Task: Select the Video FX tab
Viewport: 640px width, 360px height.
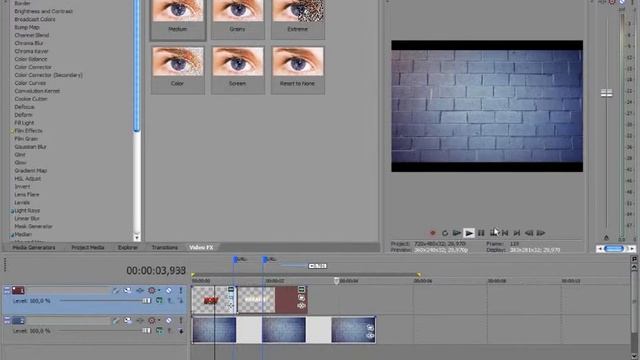Action: point(201,247)
